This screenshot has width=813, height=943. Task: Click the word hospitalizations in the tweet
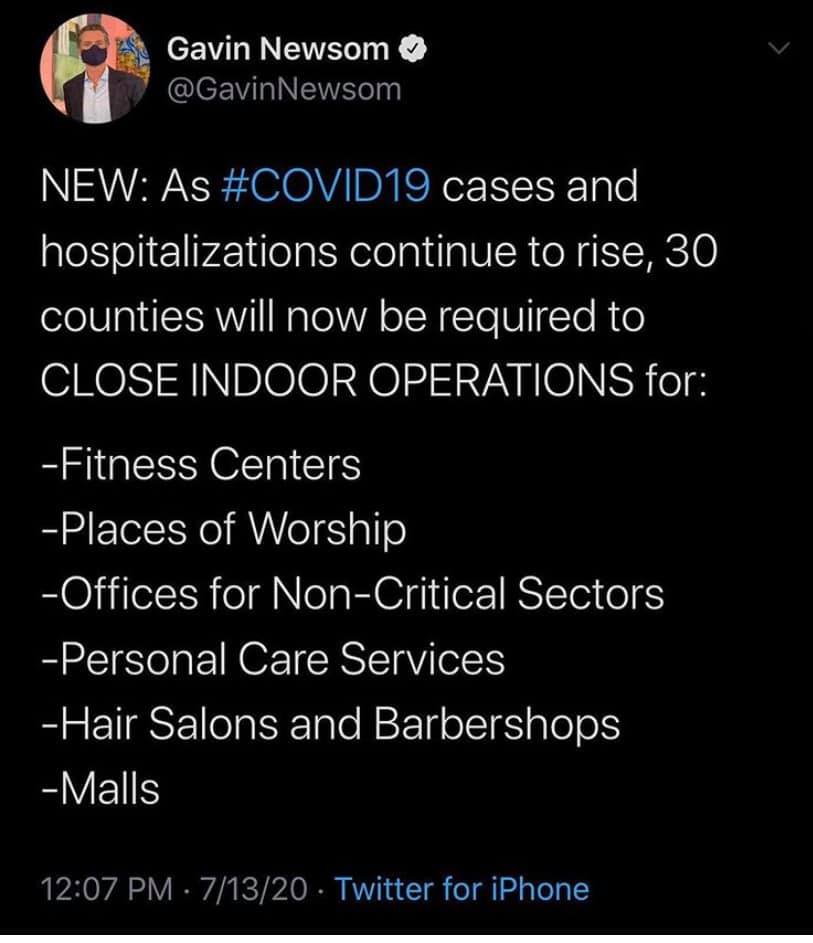pos(188,252)
